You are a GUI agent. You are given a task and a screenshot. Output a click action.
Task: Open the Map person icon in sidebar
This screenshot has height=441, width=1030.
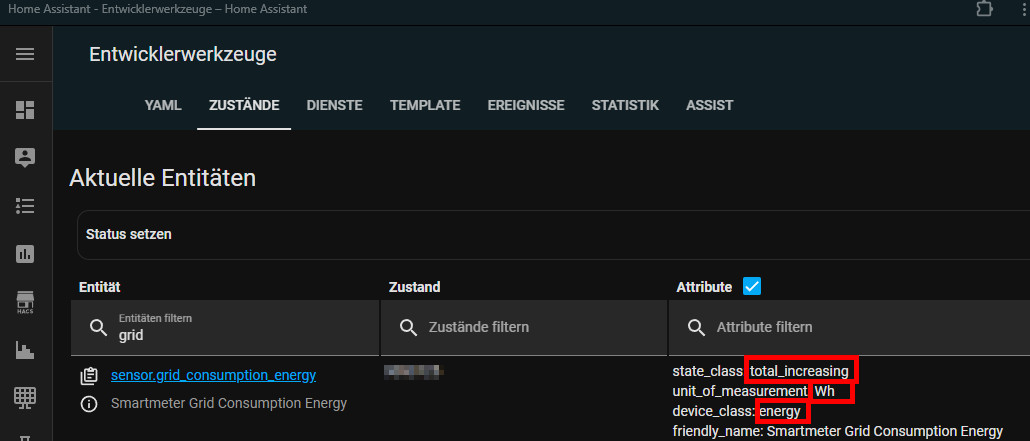point(25,157)
